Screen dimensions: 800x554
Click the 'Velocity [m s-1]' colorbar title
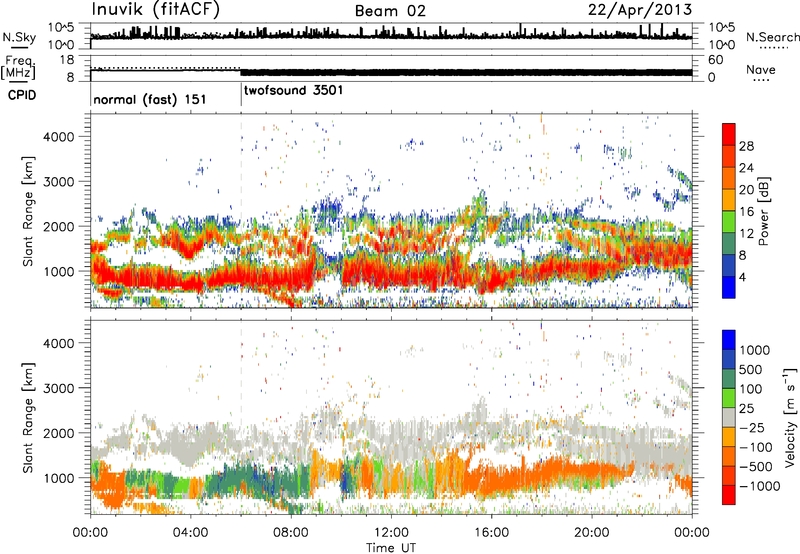pyautogui.click(x=790, y=417)
